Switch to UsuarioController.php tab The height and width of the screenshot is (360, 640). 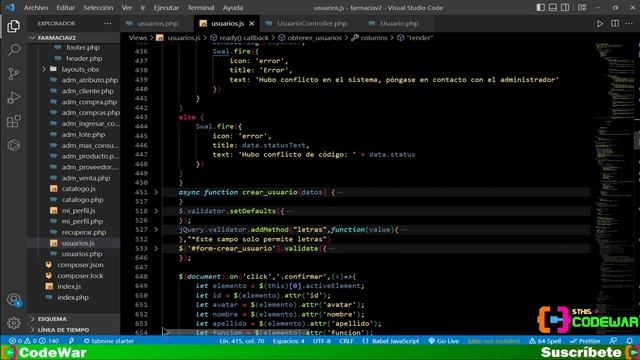(311, 24)
